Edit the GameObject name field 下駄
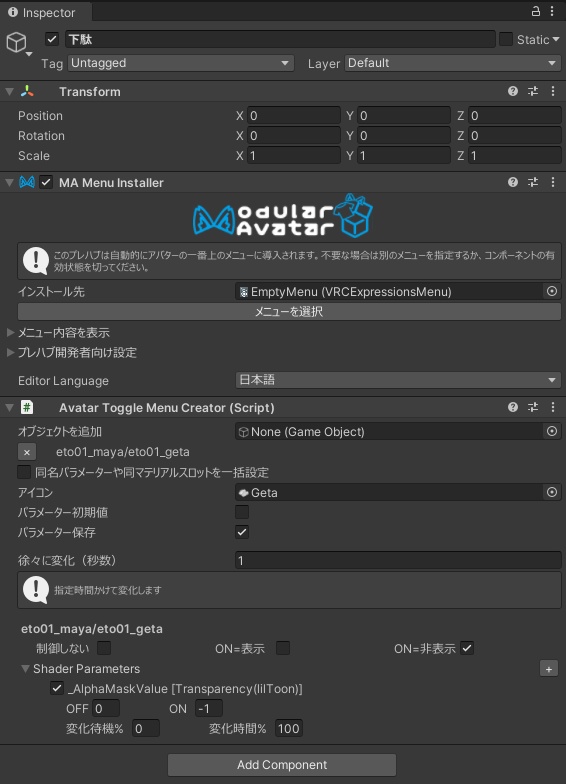 coord(280,39)
